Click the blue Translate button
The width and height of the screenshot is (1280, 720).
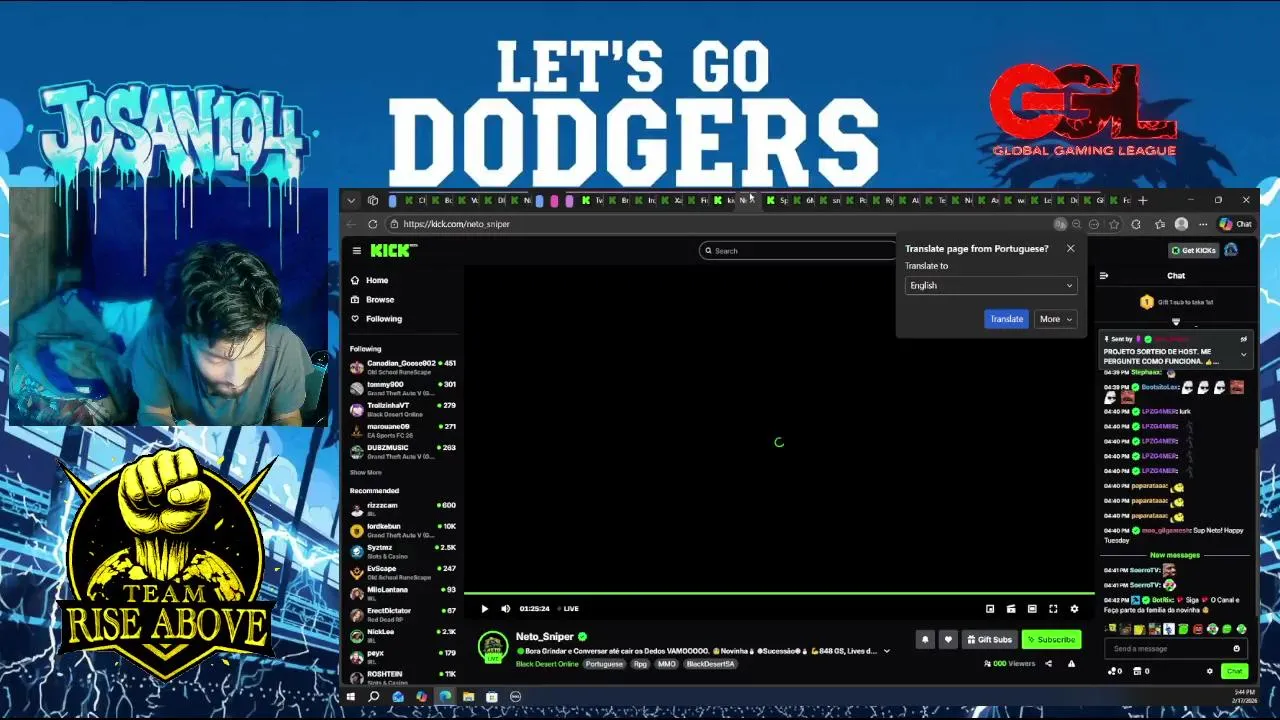tap(1006, 319)
